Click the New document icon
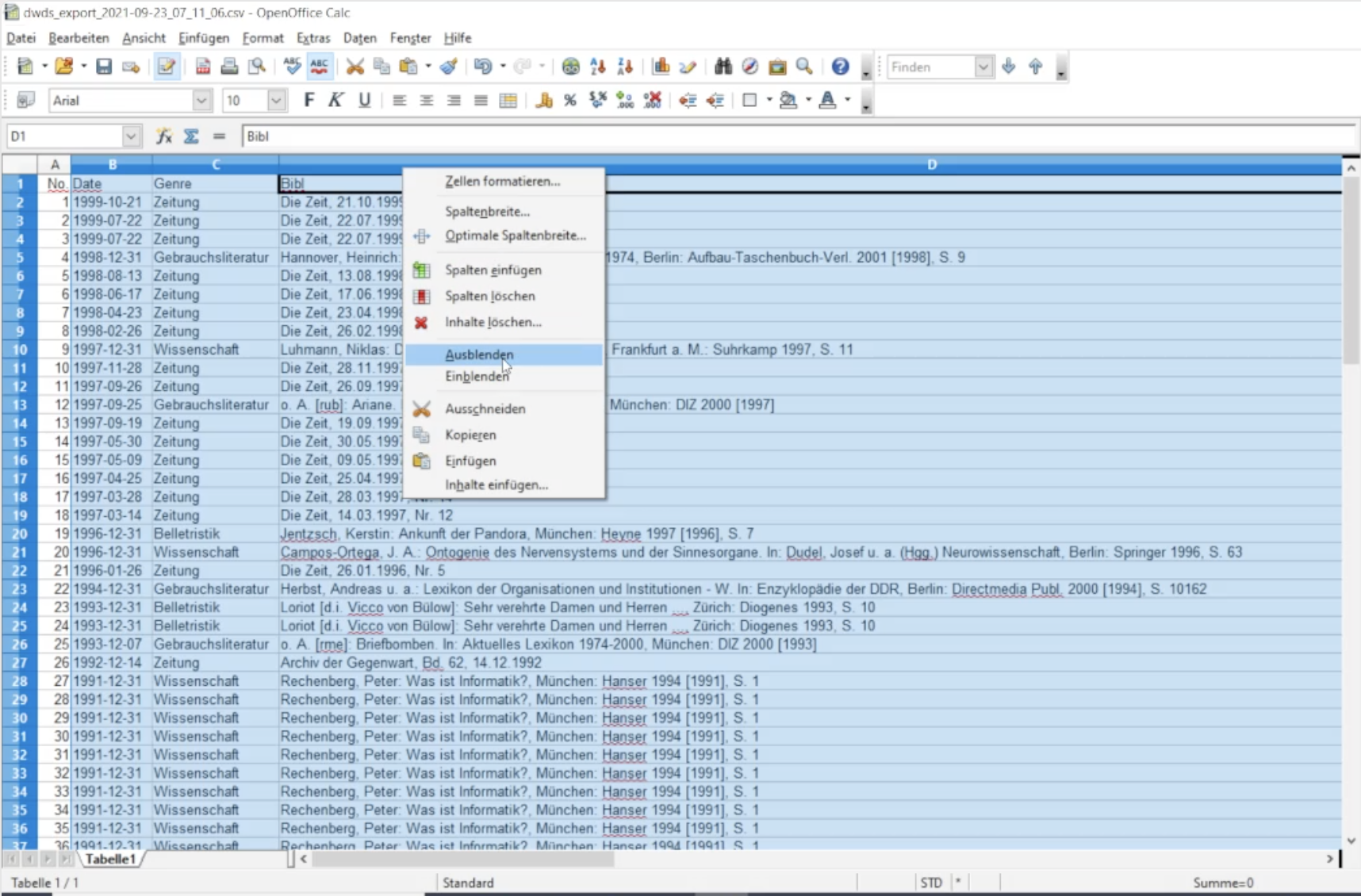Image resolution: width=1361 pixels, height=896 pixels. [25, 67]
